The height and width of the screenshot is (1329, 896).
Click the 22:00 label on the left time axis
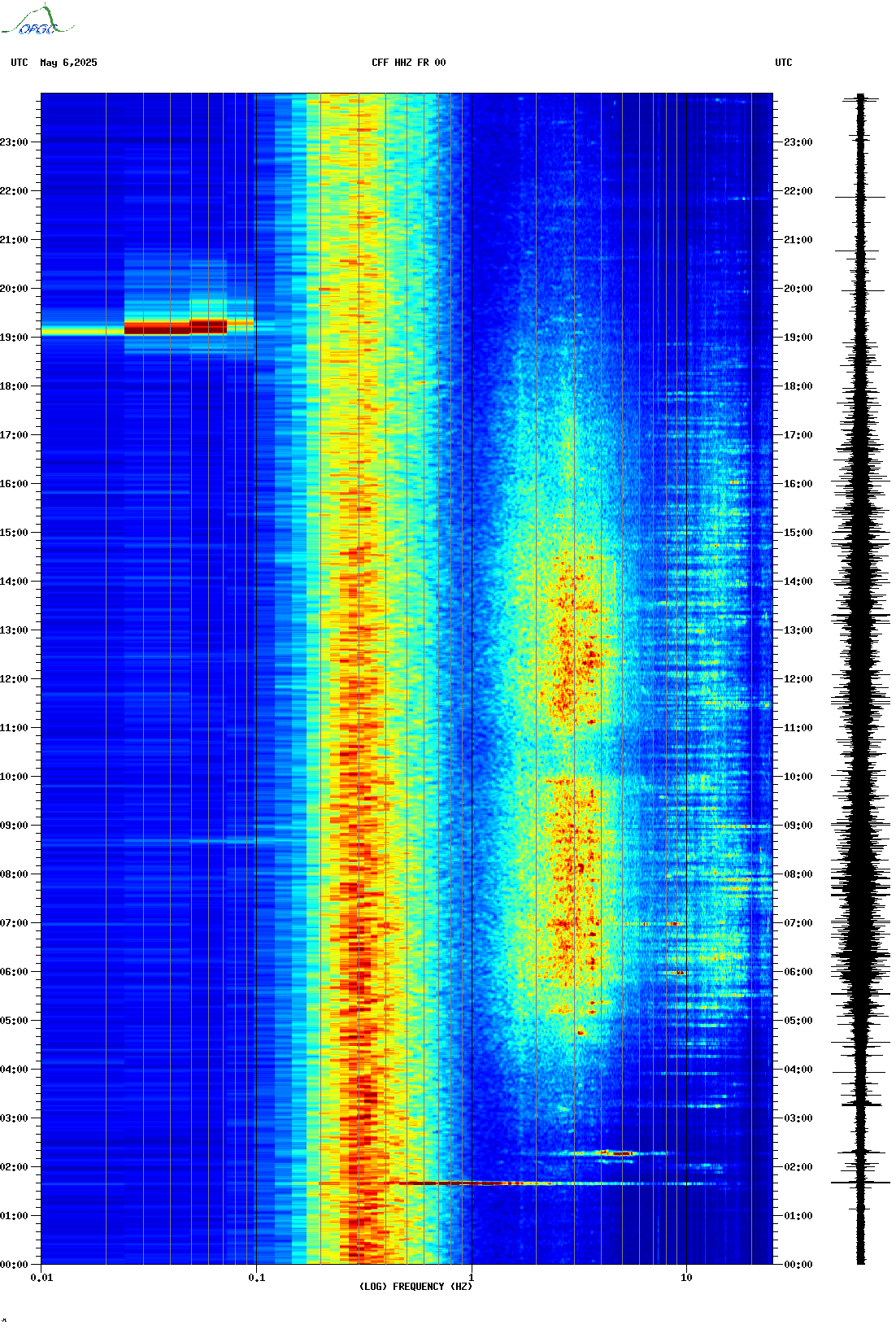14,191
